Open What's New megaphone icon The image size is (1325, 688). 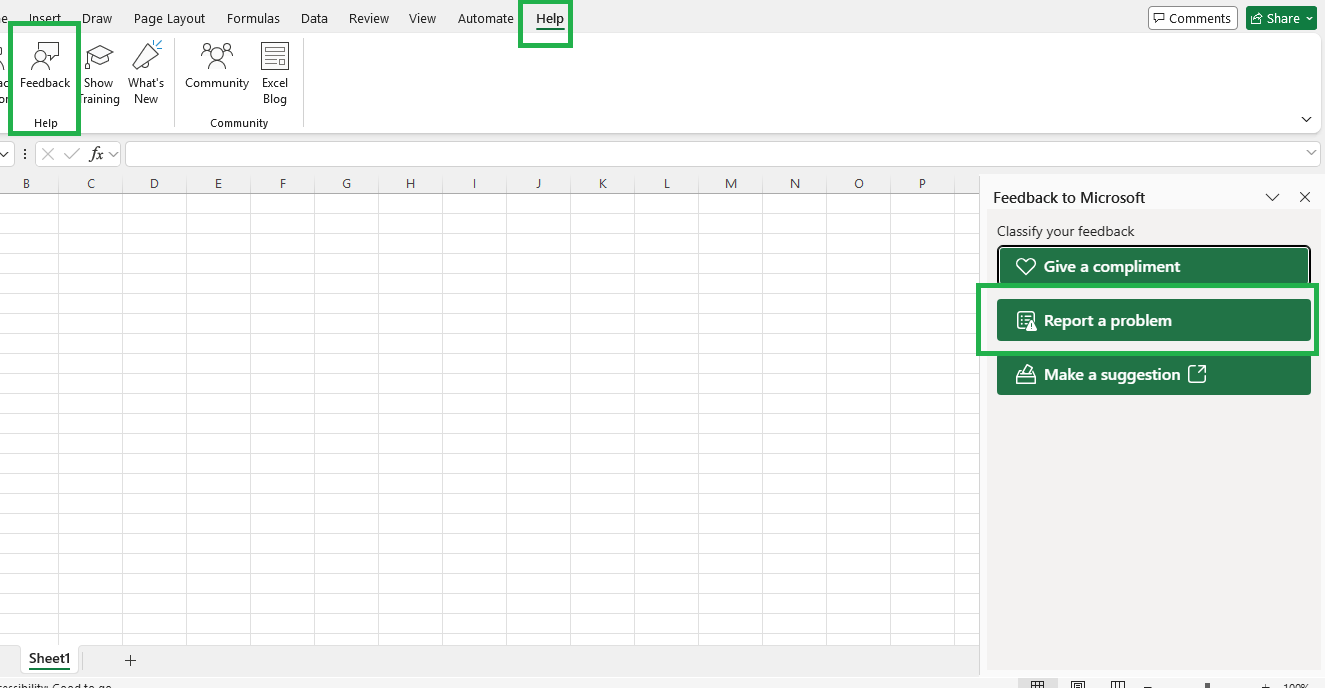[146, 55]
